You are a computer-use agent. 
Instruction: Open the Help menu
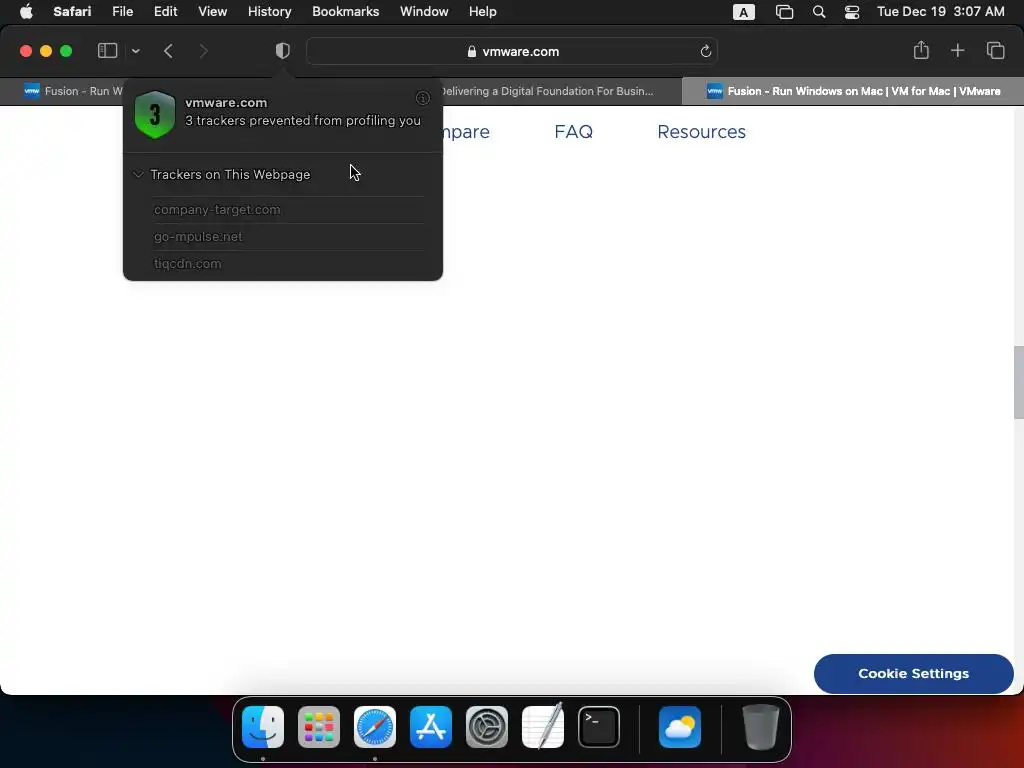click(483, 12)
